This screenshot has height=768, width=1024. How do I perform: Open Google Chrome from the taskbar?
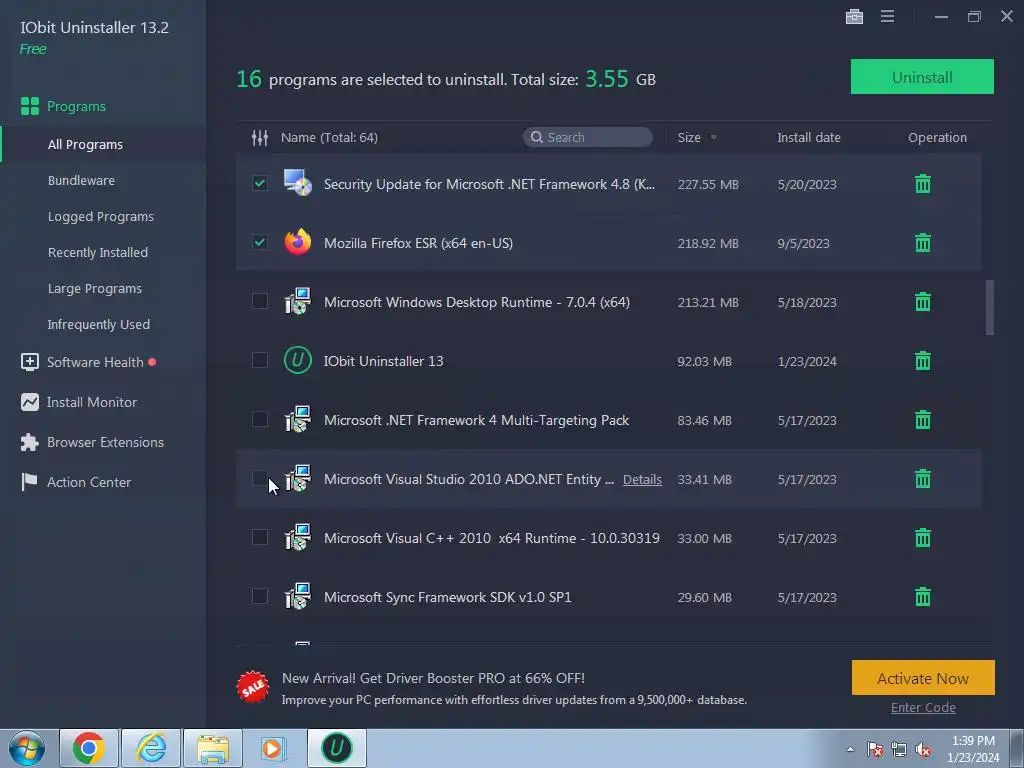tap(89, 748)
